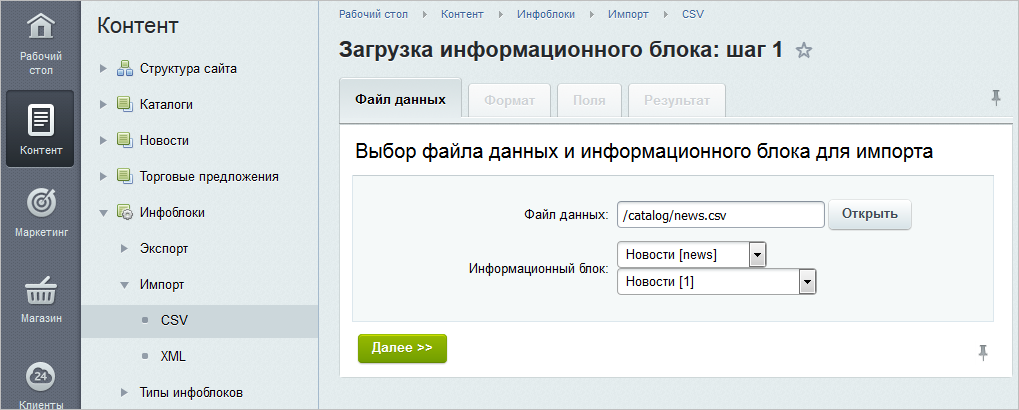Click the pin icon beside Далее button
Screen dimensions: 1019x410
(x=983, y=351)
